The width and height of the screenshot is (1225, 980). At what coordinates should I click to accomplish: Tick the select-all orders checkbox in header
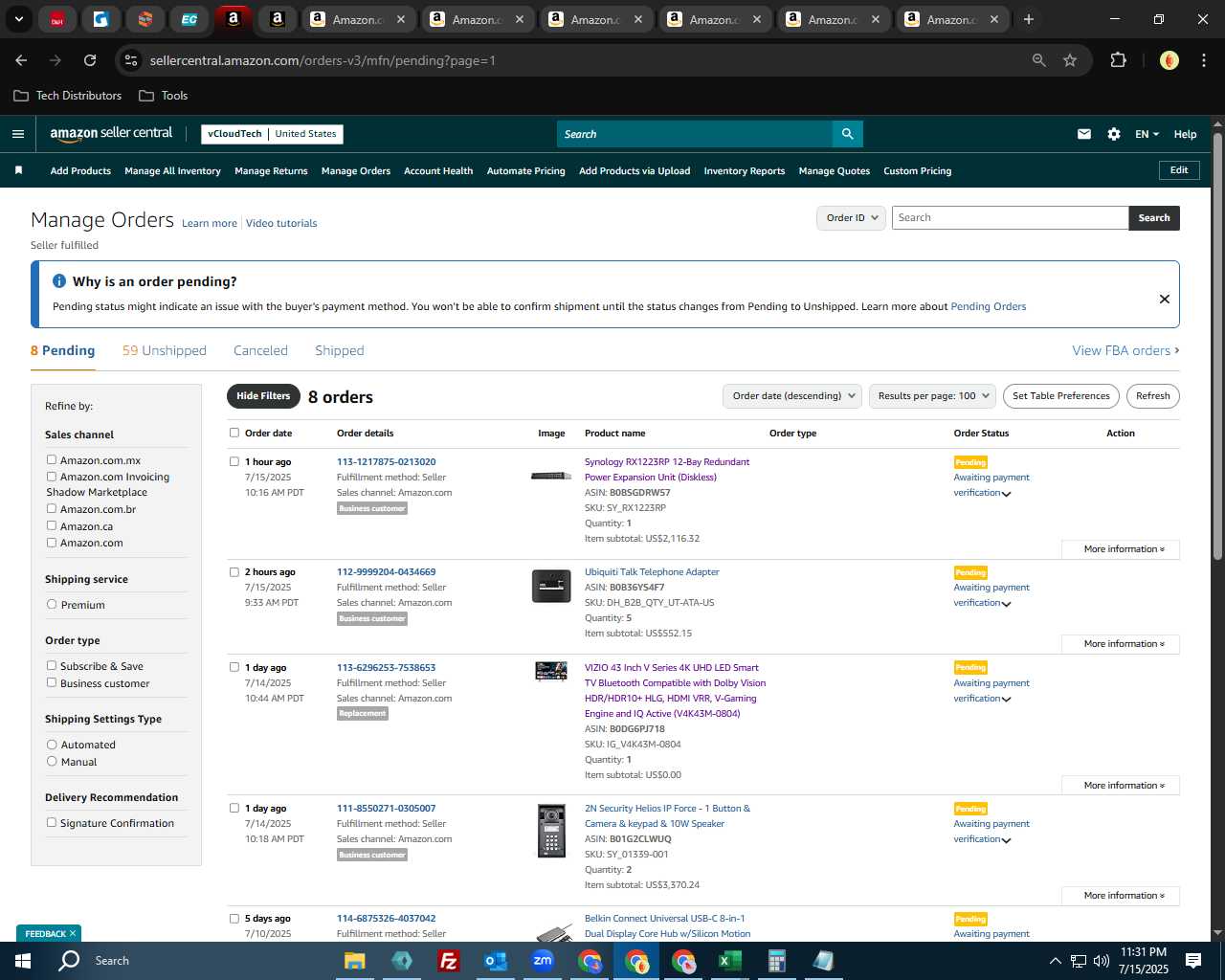(x=234, y=433)
